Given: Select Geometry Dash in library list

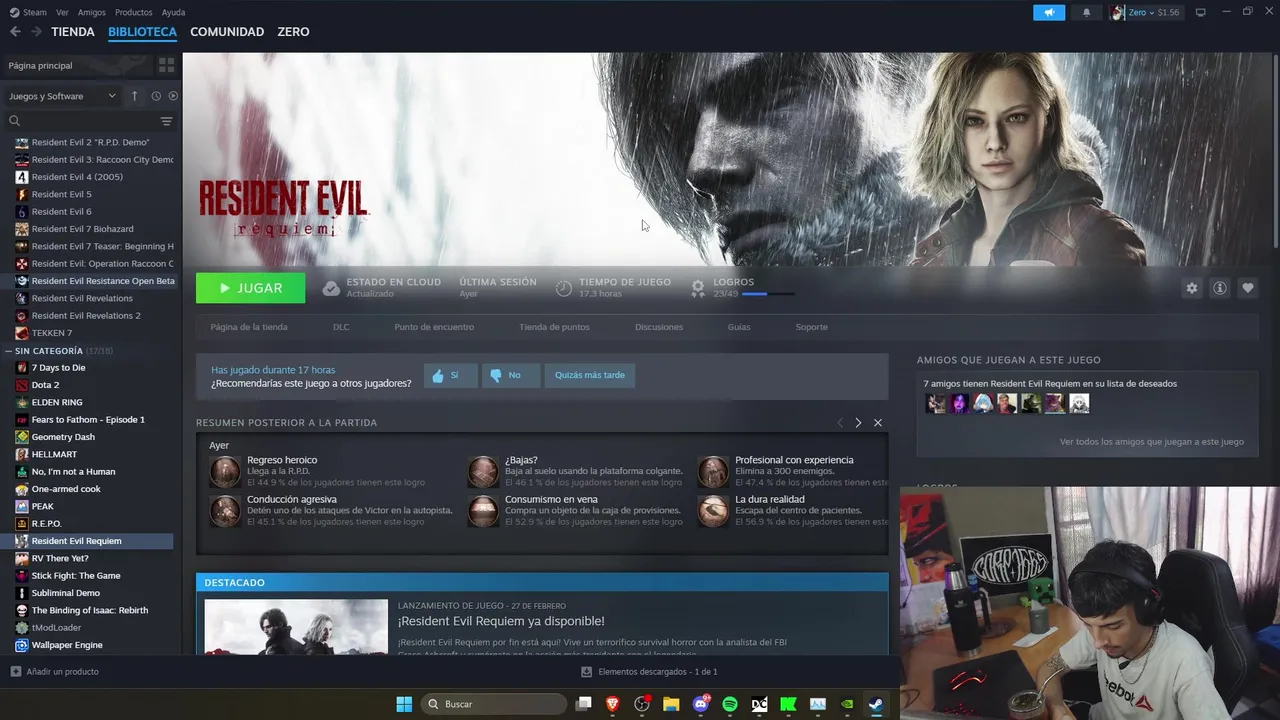Looking at the screenshot, I should [63, 437].
